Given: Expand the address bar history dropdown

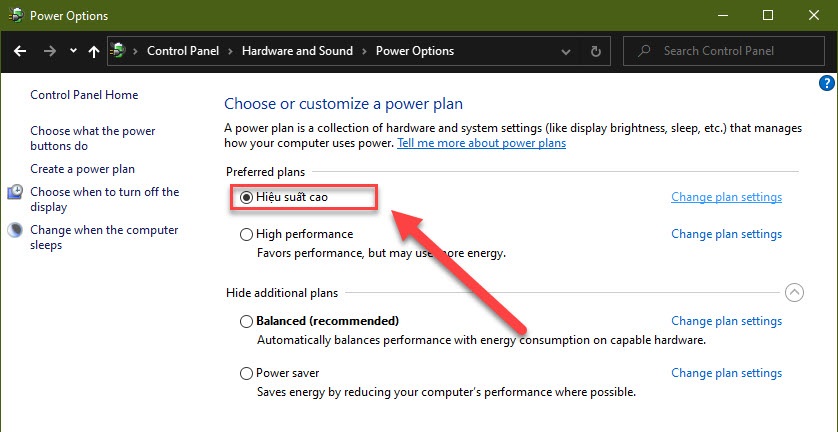Looking at the screenshot, I should [565, 51].
